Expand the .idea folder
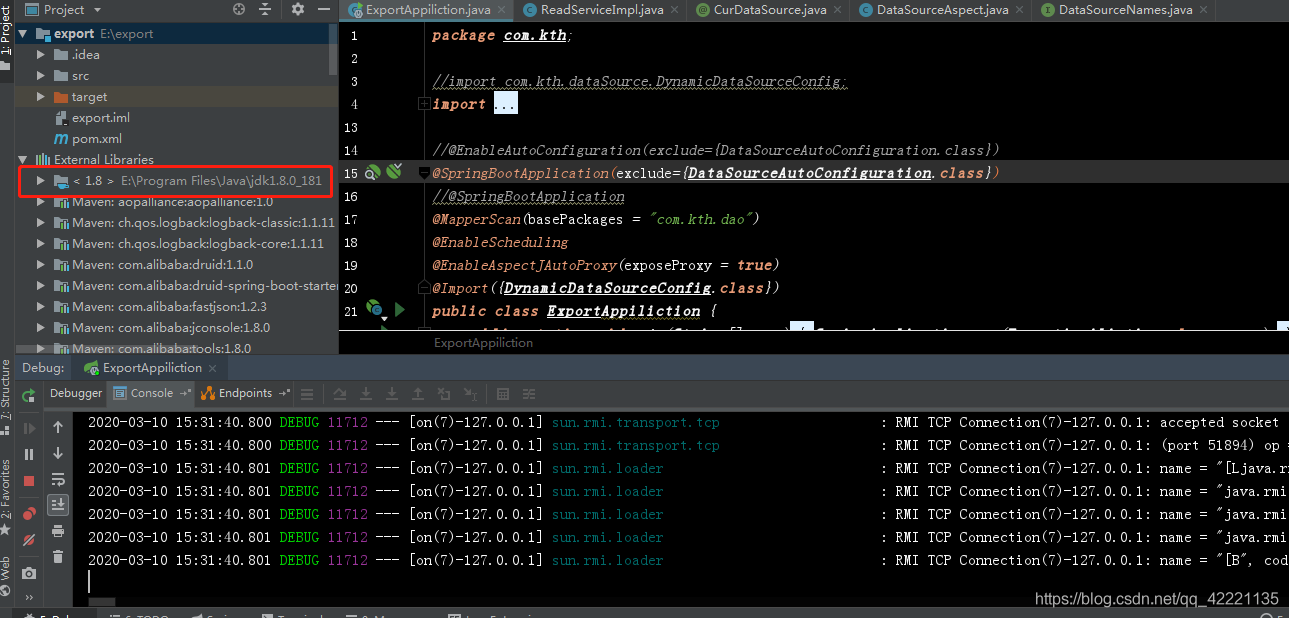 point(41,54)
